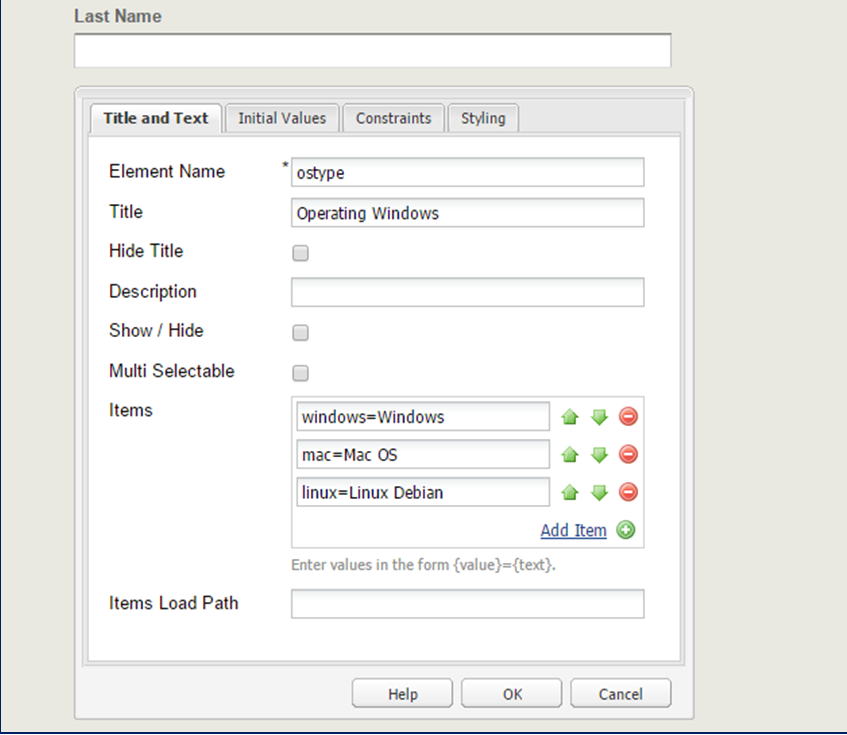Focus the Items Load Path field
The height and width of the screenshot is (735, 847).
[x=467, y=604]
